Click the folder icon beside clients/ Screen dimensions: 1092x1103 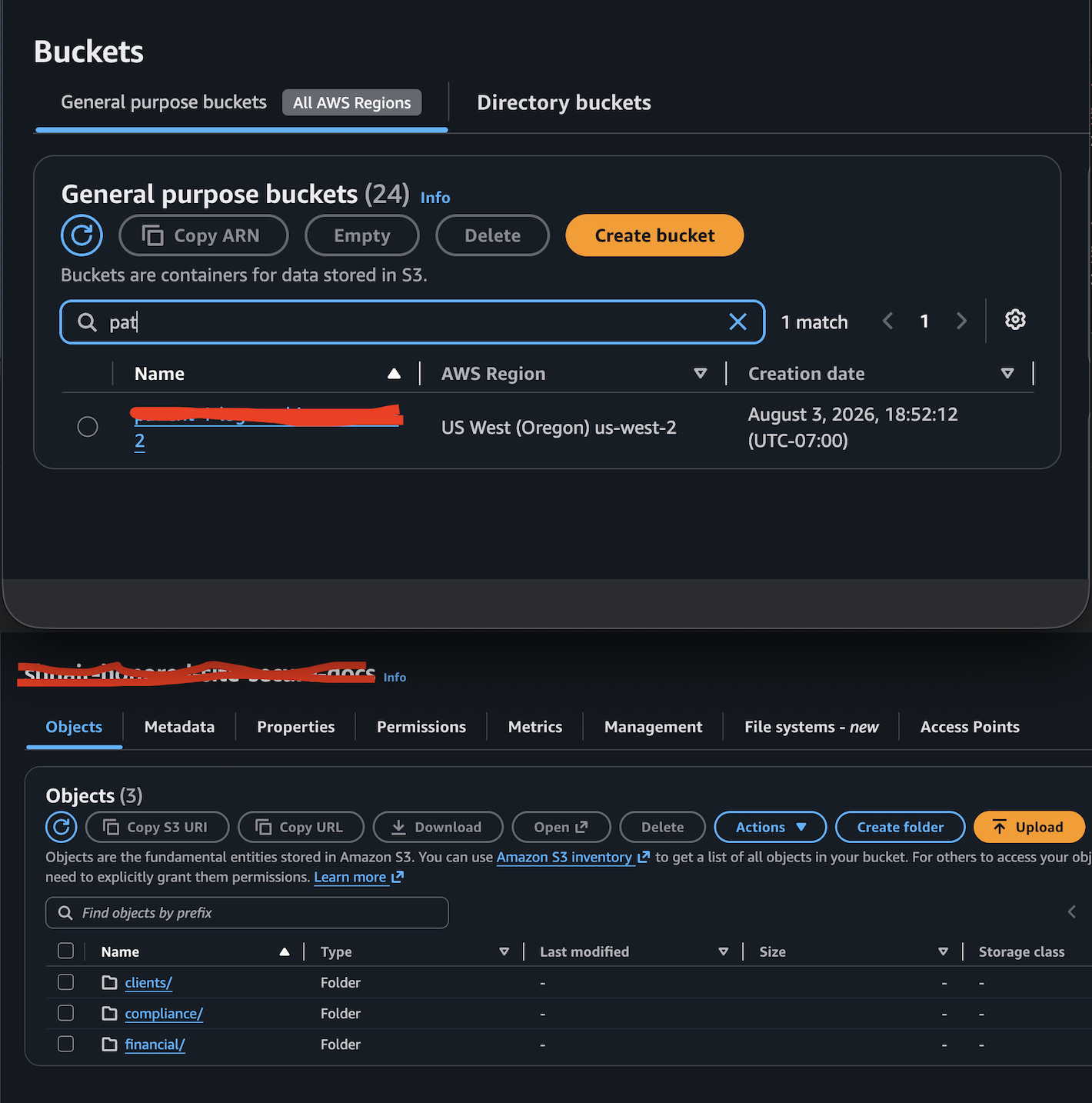click(x=110, y=982)
